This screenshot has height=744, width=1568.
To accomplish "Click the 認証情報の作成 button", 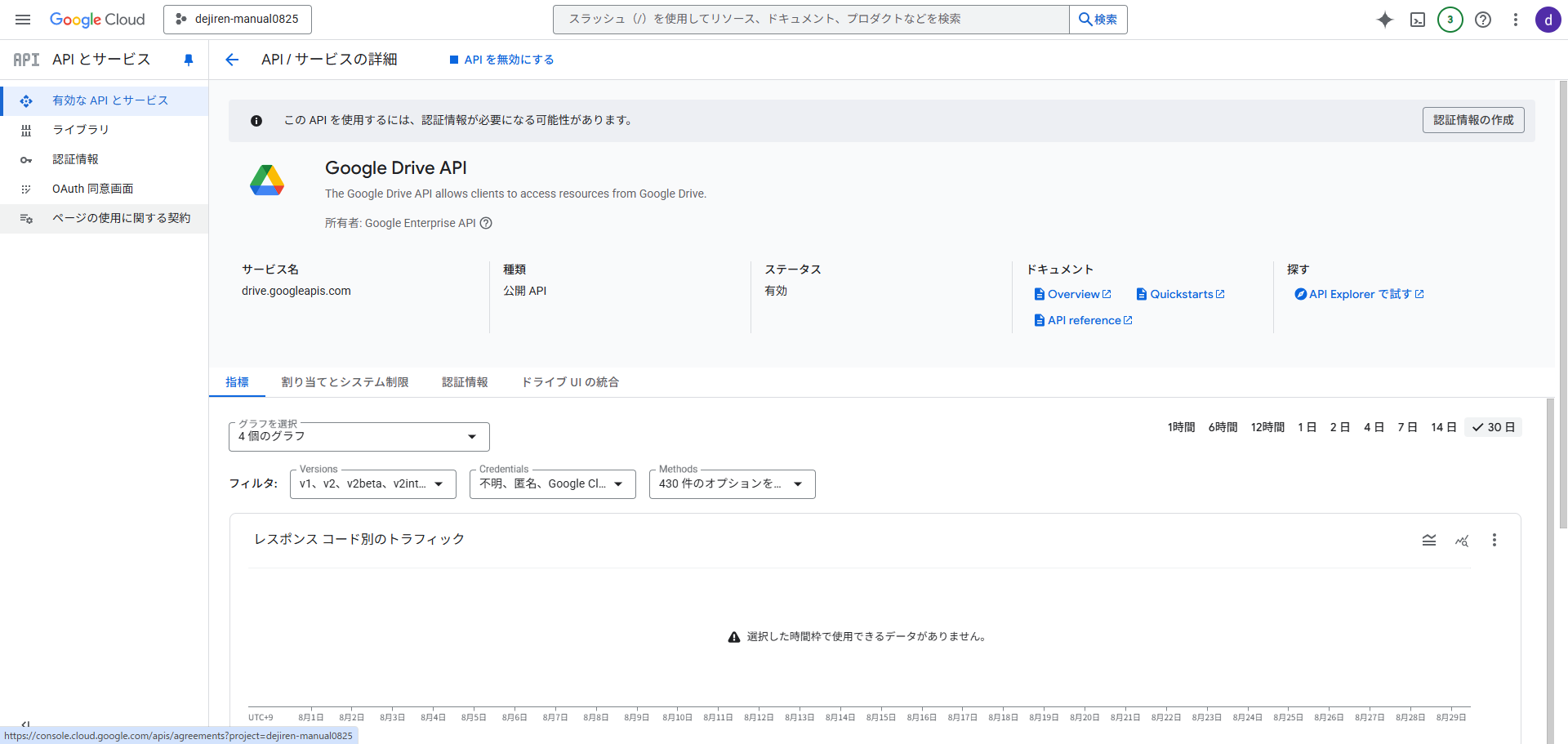I will (1472, 120).
